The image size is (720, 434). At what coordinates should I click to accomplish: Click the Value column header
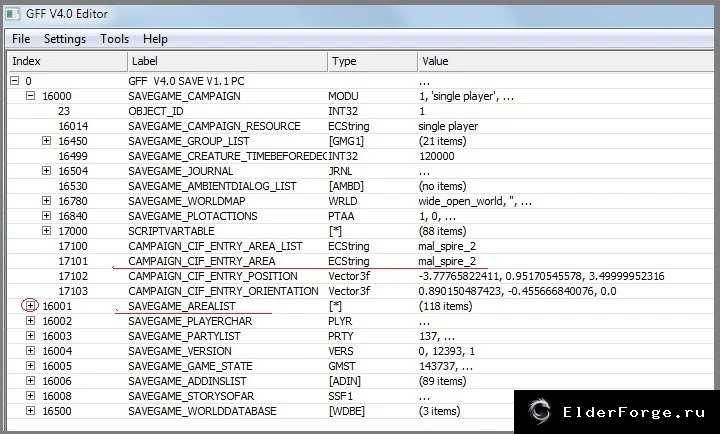click(x=566, y=61)
